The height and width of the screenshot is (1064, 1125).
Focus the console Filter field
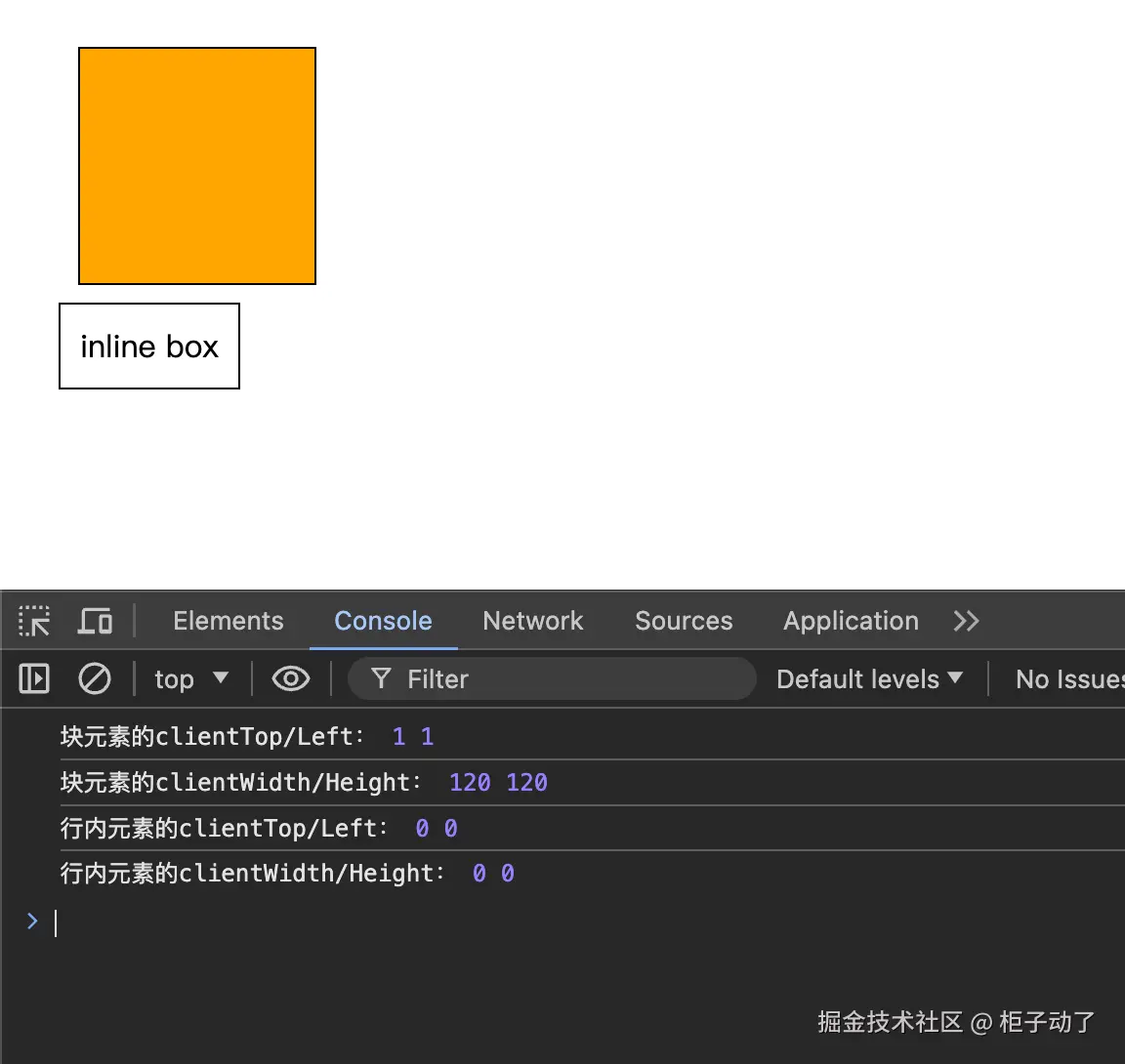pyautogui.click(x=552, y=678)
